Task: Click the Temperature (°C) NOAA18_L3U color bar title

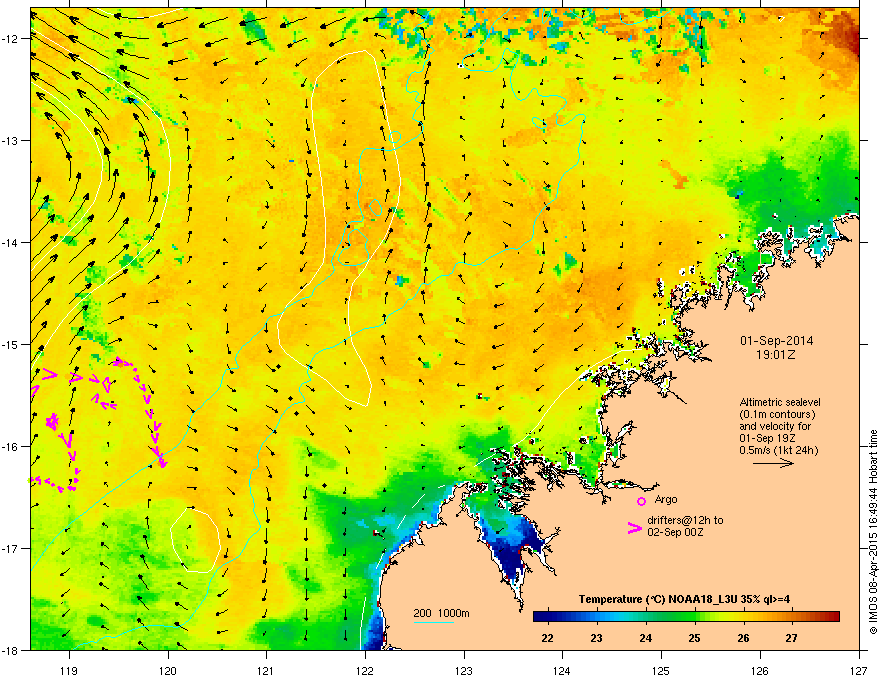Action: pos(684,599)
